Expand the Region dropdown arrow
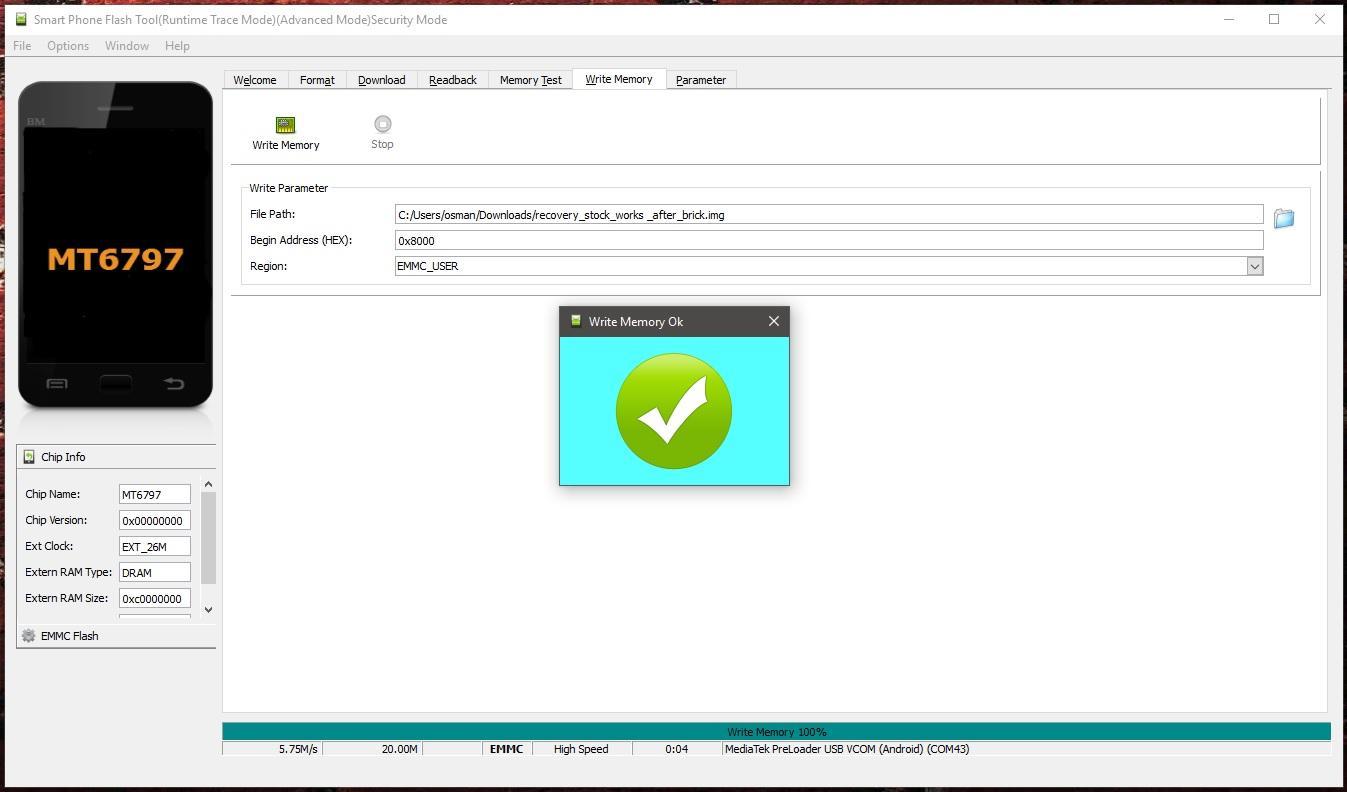This screenshot has width=1347, height=792. [x=1254, y=266]
